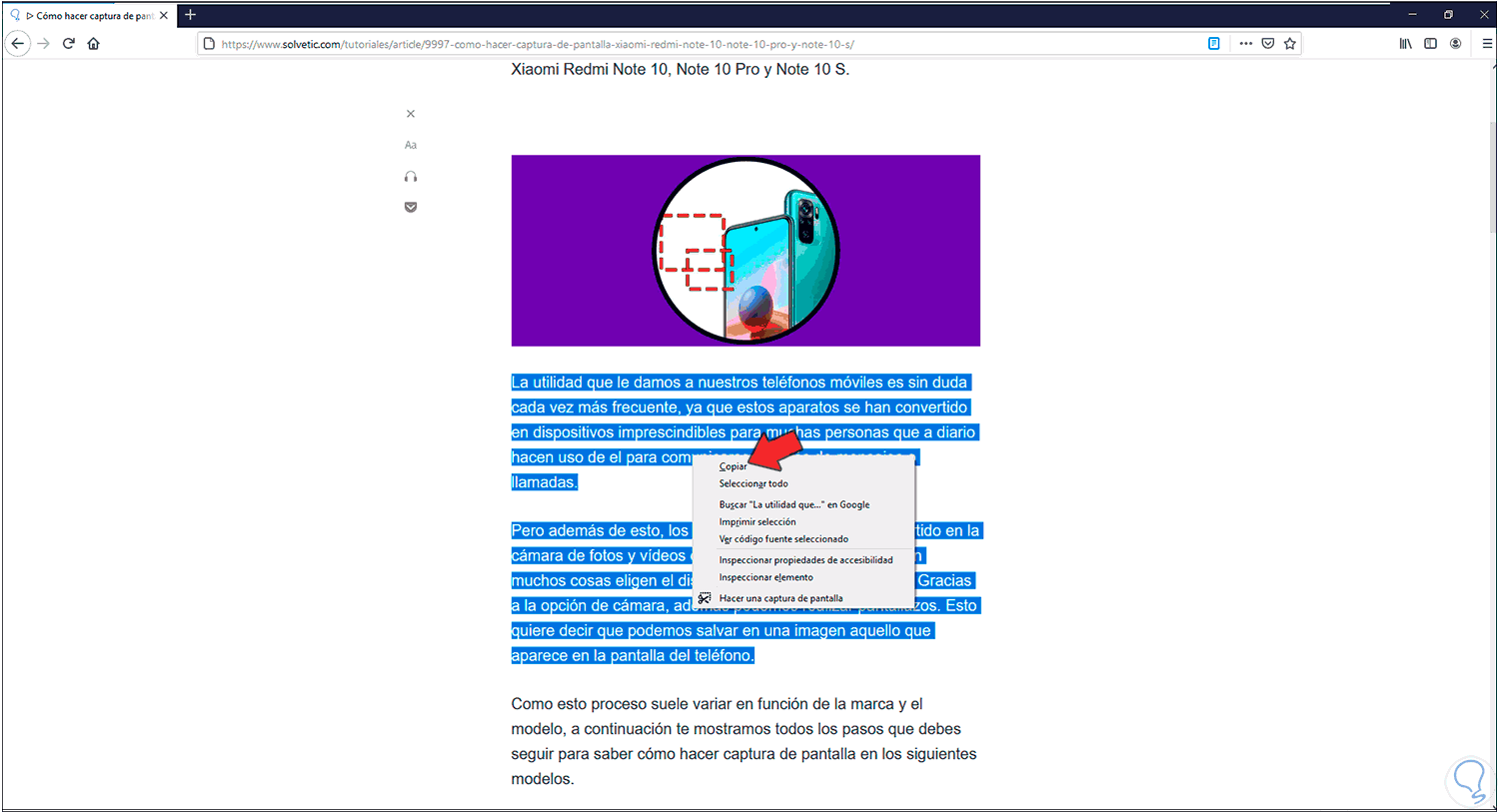Close the Firefox window
Screen dimensions: 1499x812
1484,15
